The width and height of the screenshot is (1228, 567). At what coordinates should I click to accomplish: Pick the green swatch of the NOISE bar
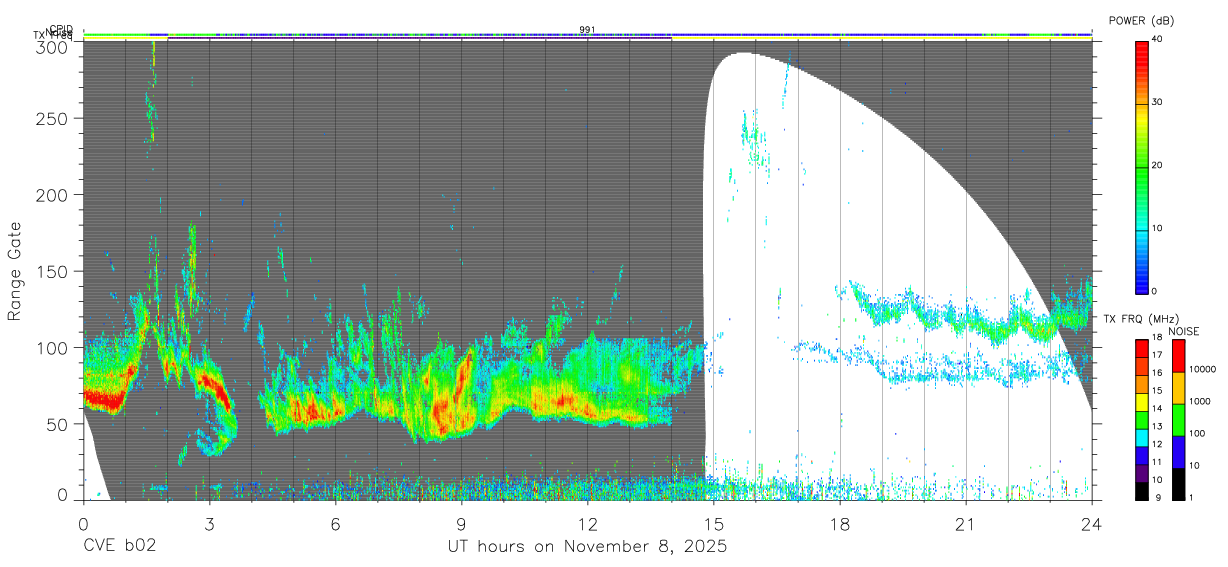click(x=1178, y=419)
